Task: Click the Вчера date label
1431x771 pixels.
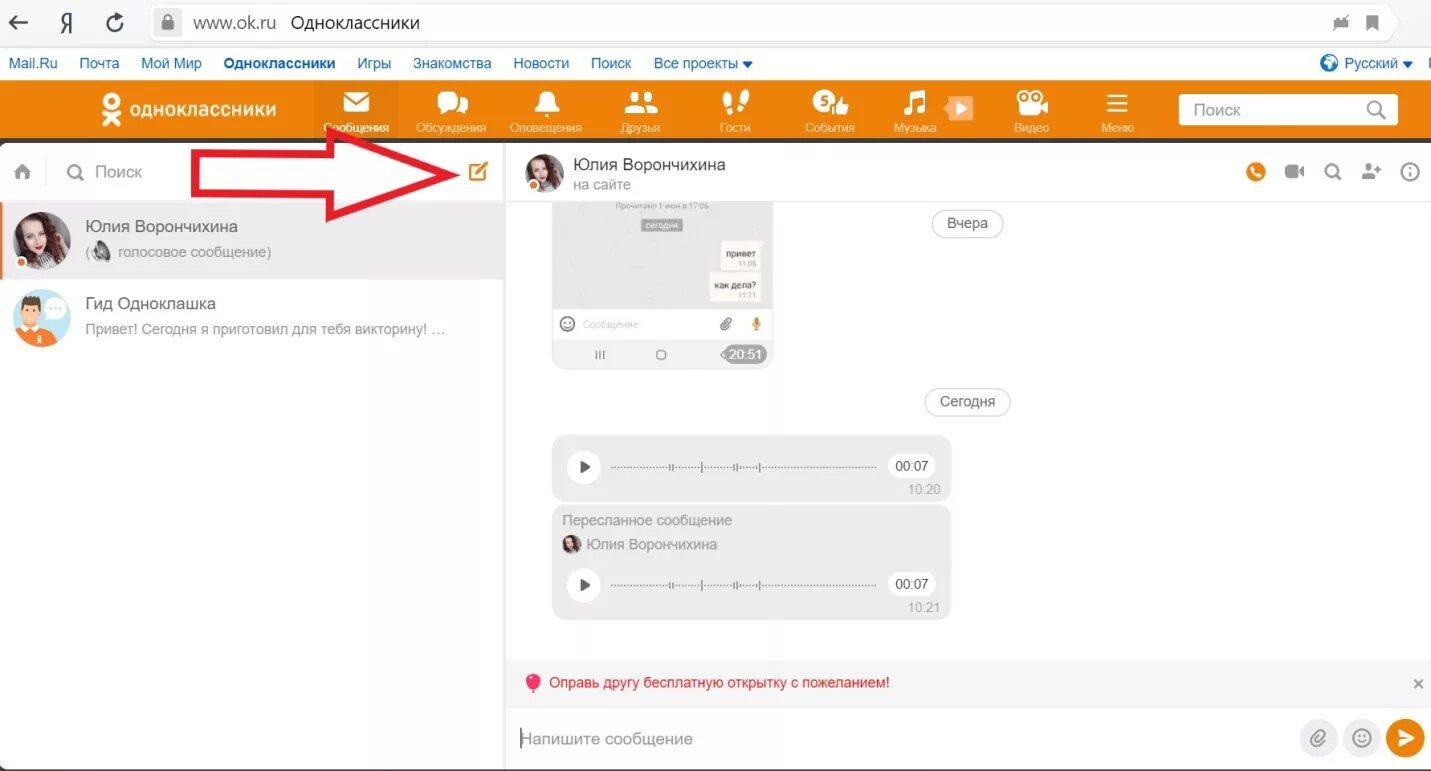Action: coord(967,223)
